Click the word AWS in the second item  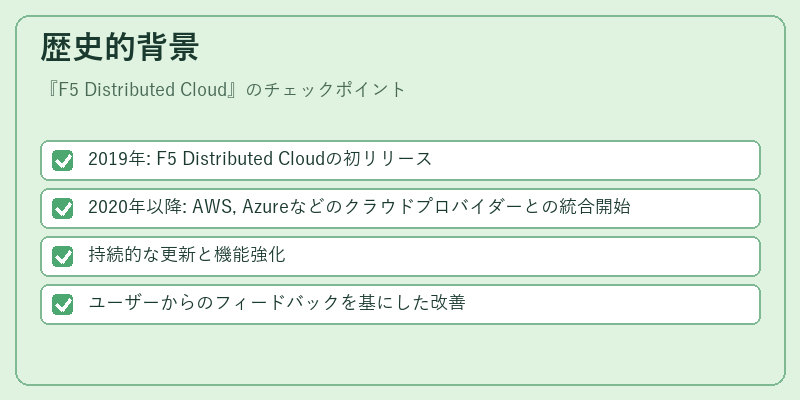click(212, 207)
